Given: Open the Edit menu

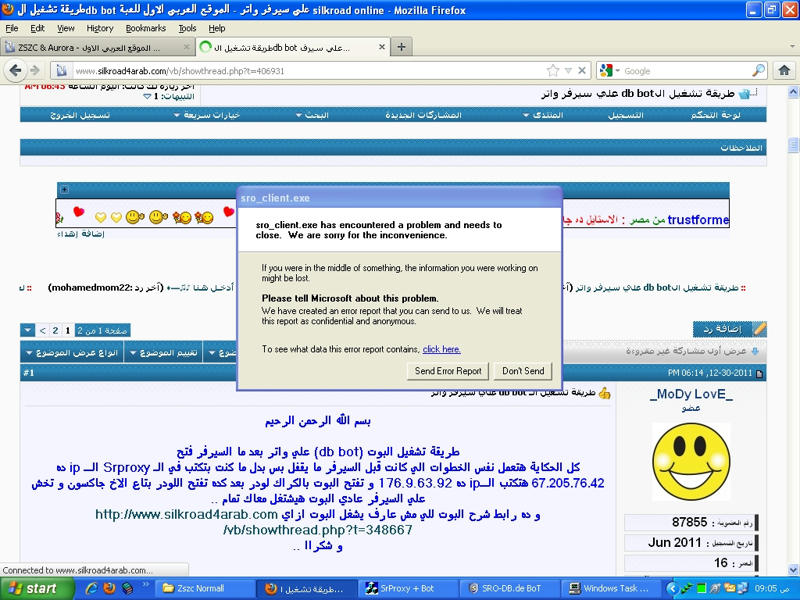Looking at the screenshot, I should click(x=37, y=28).
